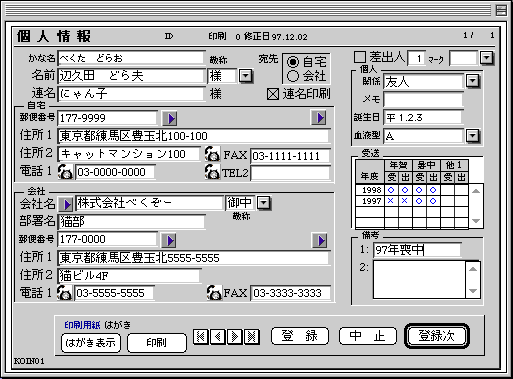The image size is (513, 379).
Task: Click the company phone field 03-5555-5555
Action: [114, 293]
